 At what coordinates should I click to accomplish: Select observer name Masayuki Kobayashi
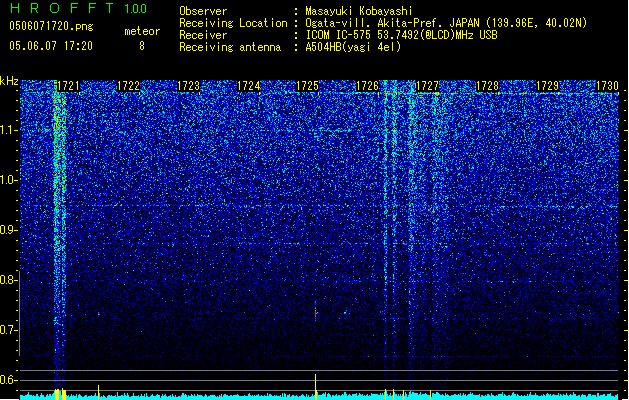pyautogui.click(x=359, y=11)
